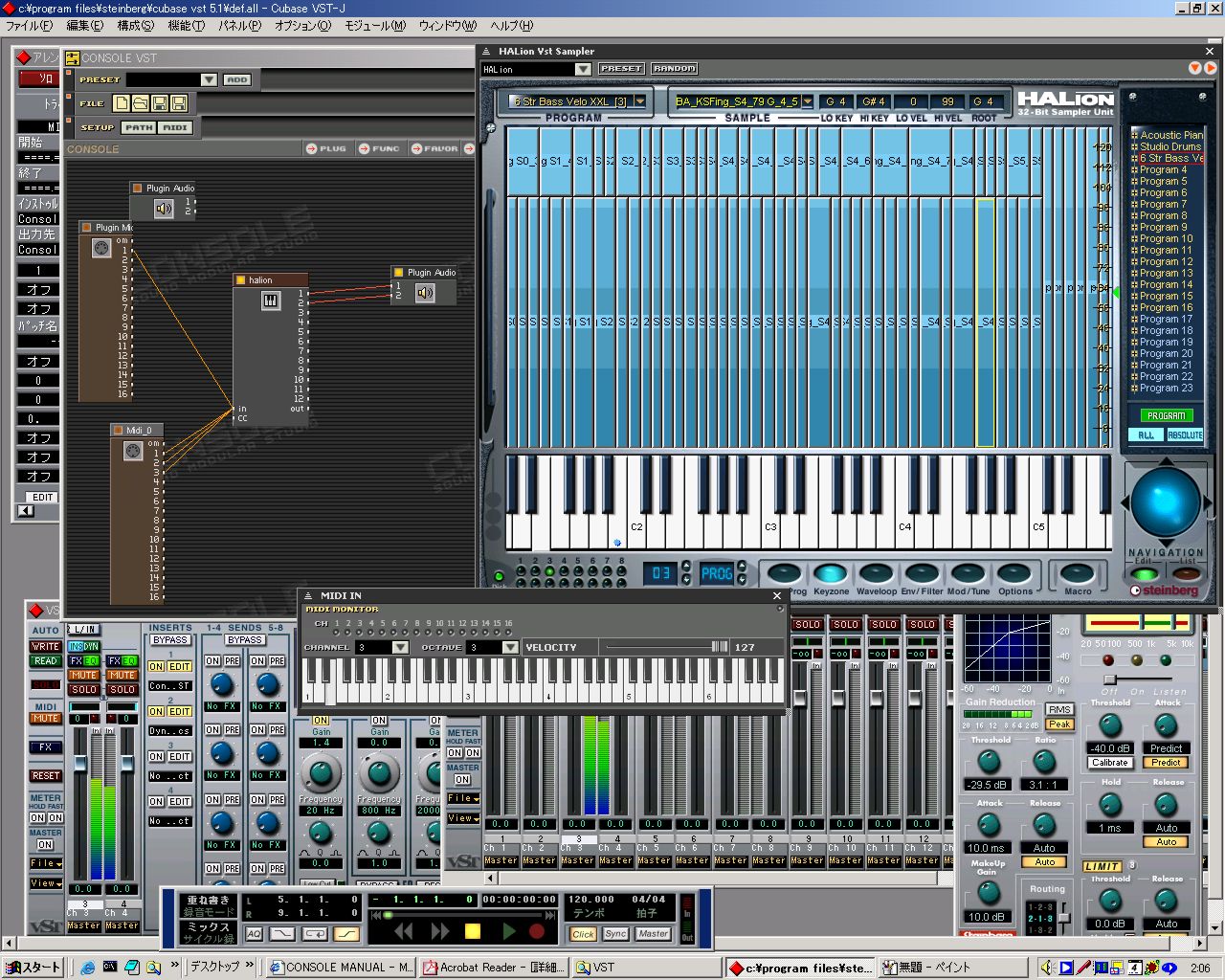Image resolution: width=1225 pixels, height=980 pixels.
Task: Open the 機能(T) menu
Action: [x=187, y=26]
